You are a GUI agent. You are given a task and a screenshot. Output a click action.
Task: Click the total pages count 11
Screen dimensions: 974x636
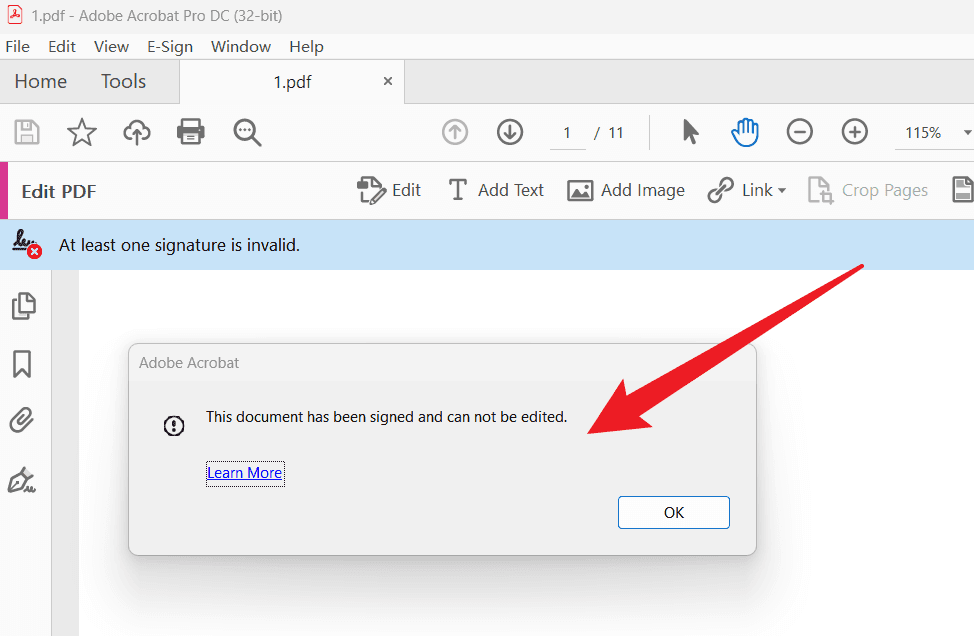click(616, 133)
